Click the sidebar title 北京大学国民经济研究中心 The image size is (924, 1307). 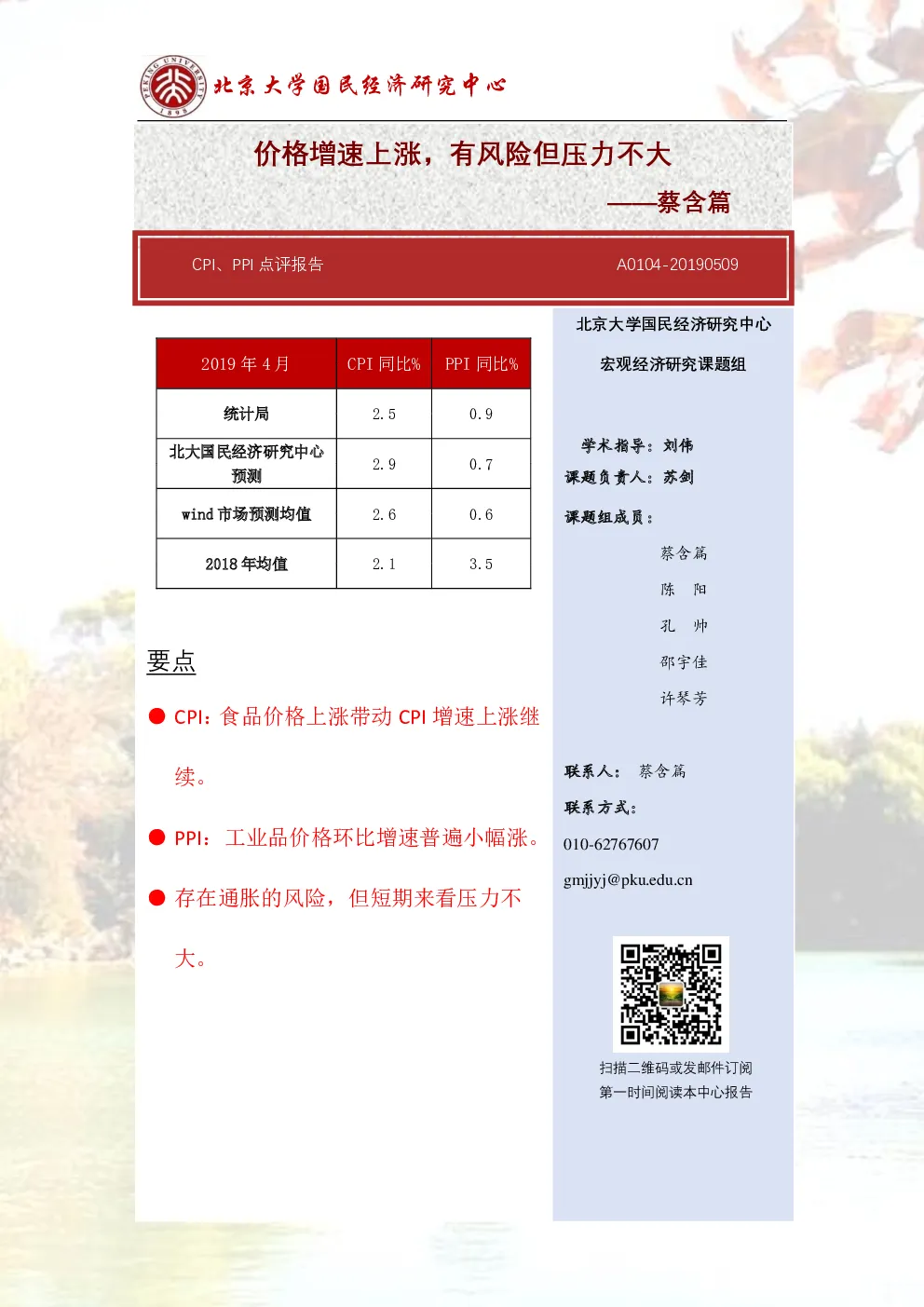click(673, 324)
